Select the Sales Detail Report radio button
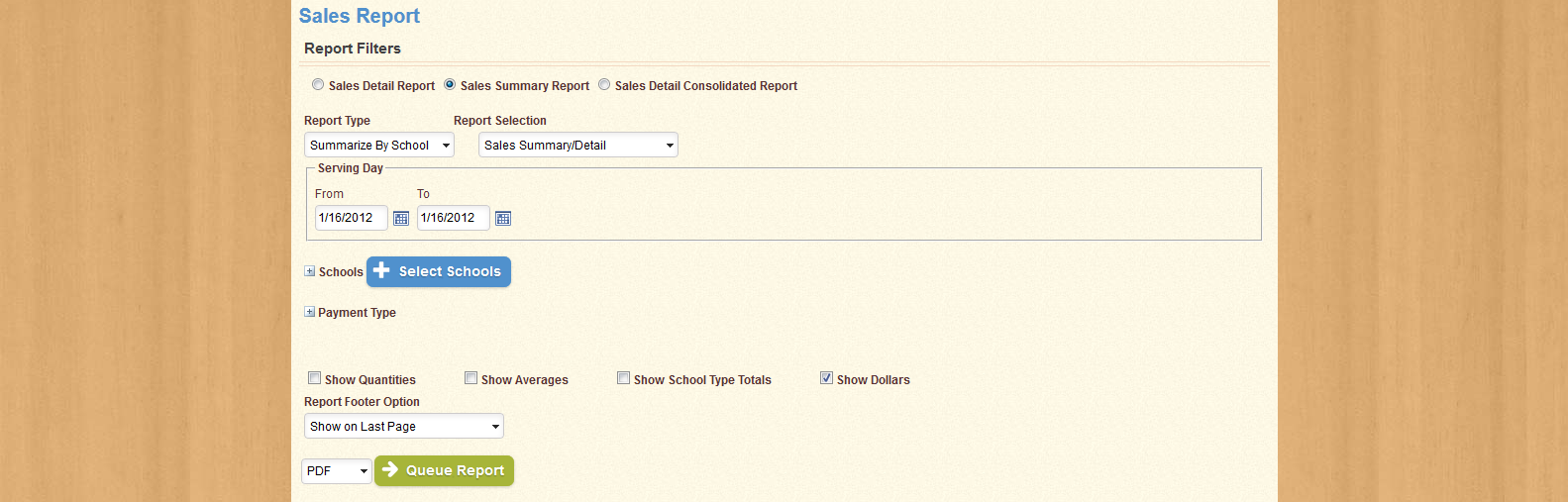Screen dimensions: 1568x502 (318, 85)
